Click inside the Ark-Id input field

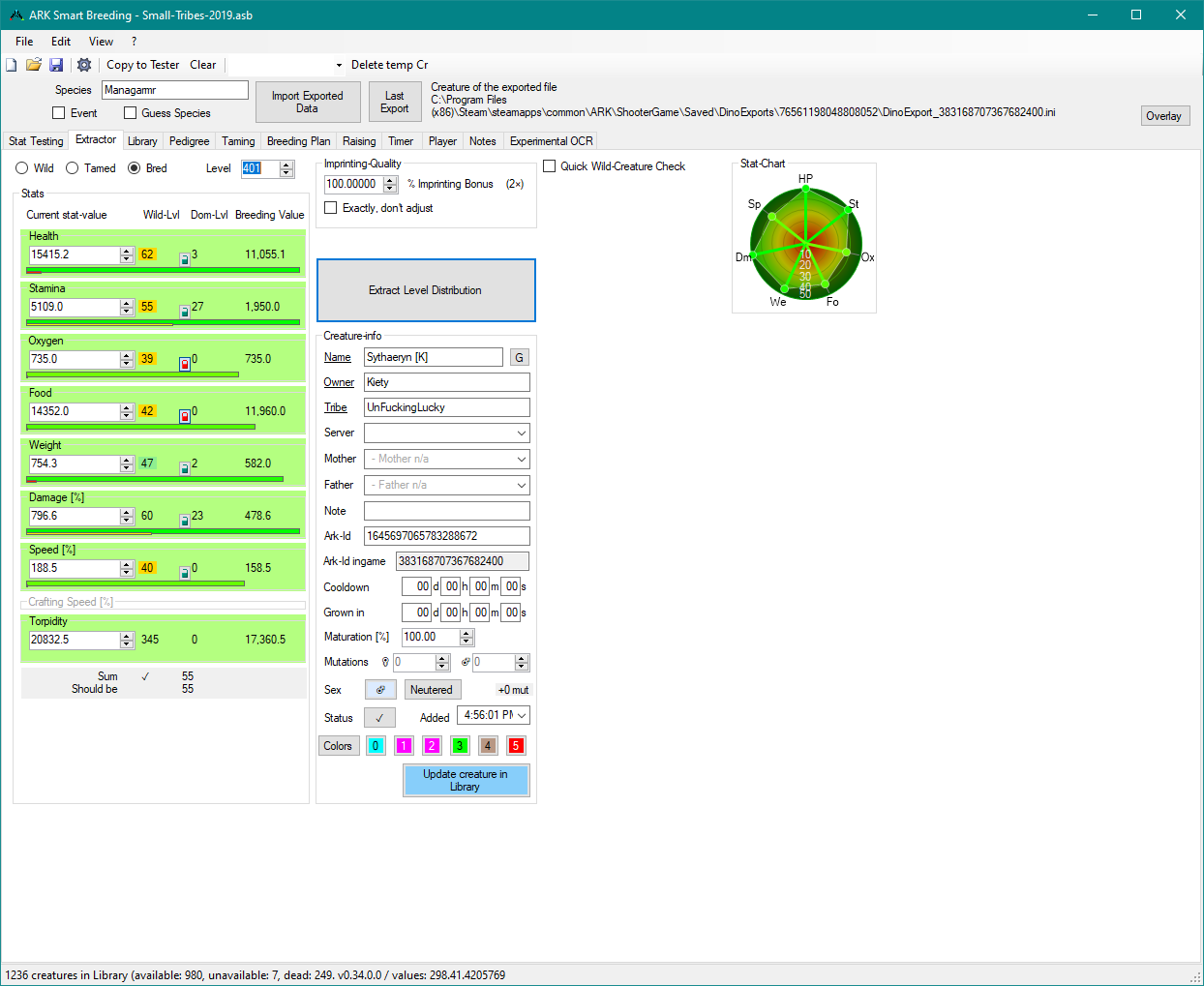(x=445, y=535)
